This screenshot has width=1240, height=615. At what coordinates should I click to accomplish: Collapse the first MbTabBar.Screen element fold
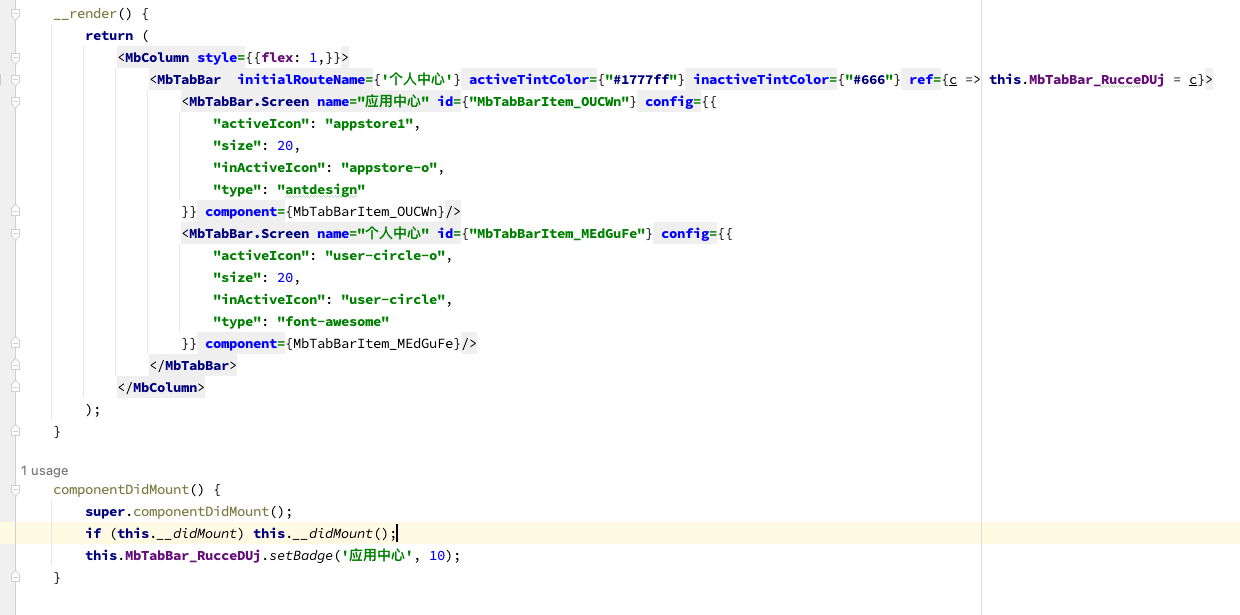click(15, 101)
